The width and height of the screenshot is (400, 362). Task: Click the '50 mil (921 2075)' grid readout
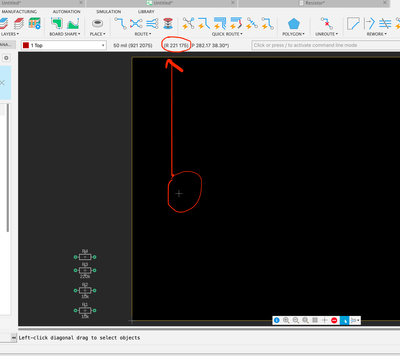[133, 45]
